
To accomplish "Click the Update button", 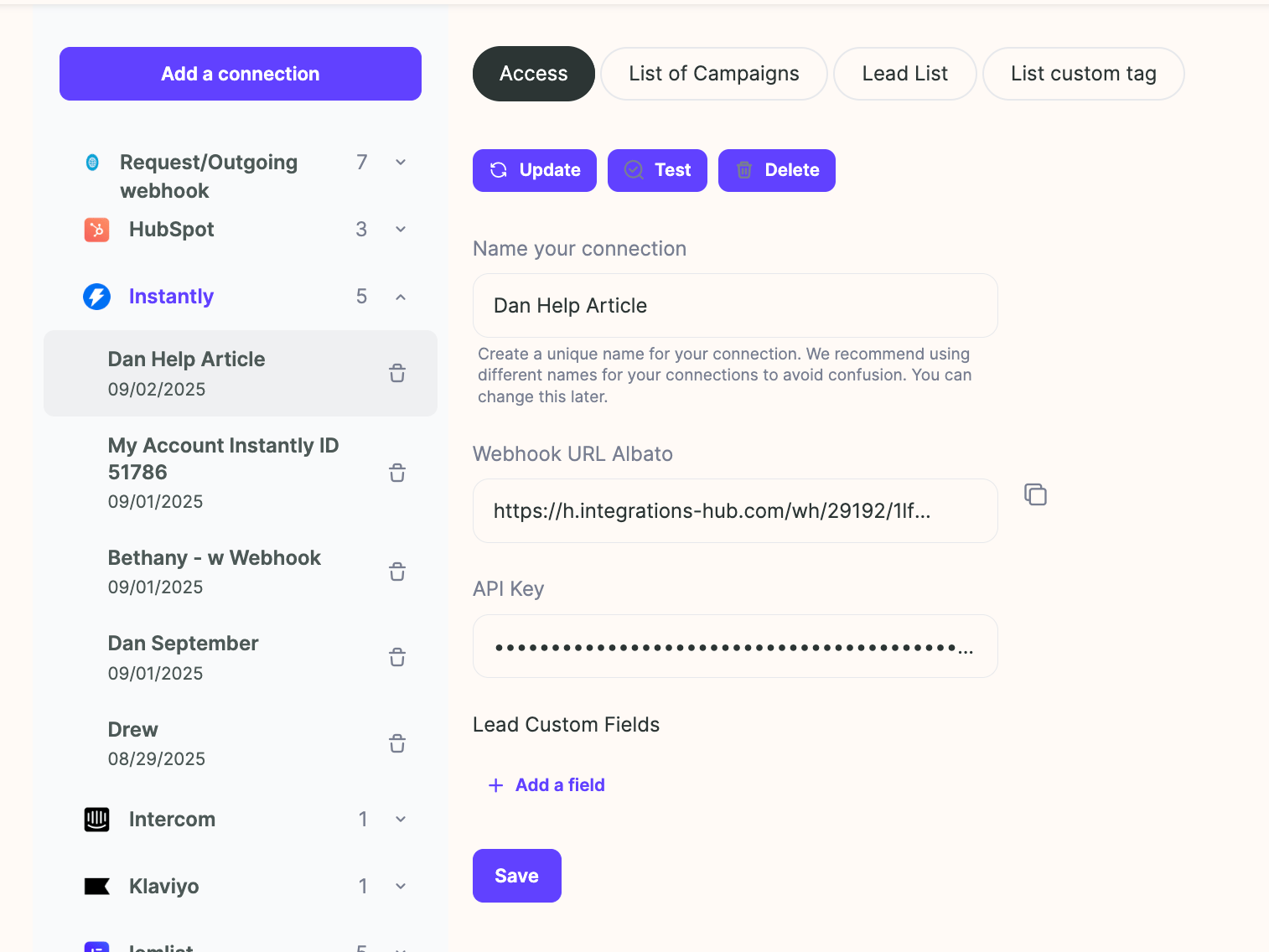I will 535,170.
